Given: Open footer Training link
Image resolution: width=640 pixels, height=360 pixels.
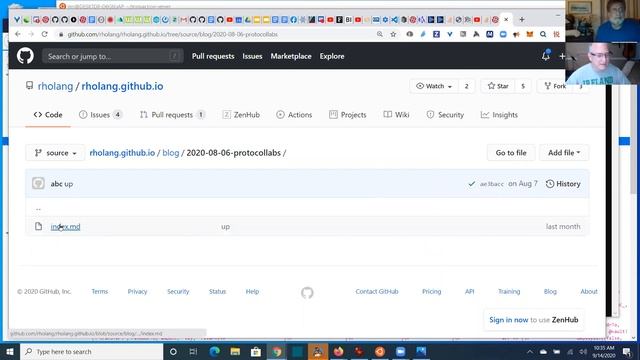Looking at the screenshot, I should click(x=509, y=291).
